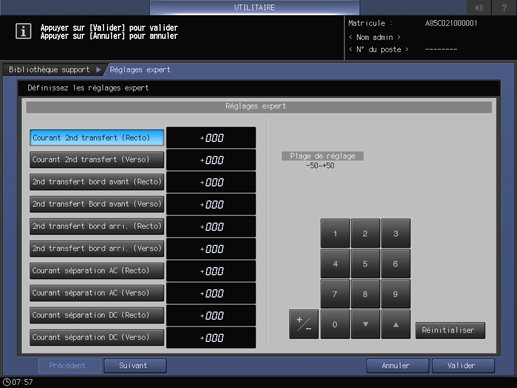Click the Nom admin label

[x=375, y=37]
